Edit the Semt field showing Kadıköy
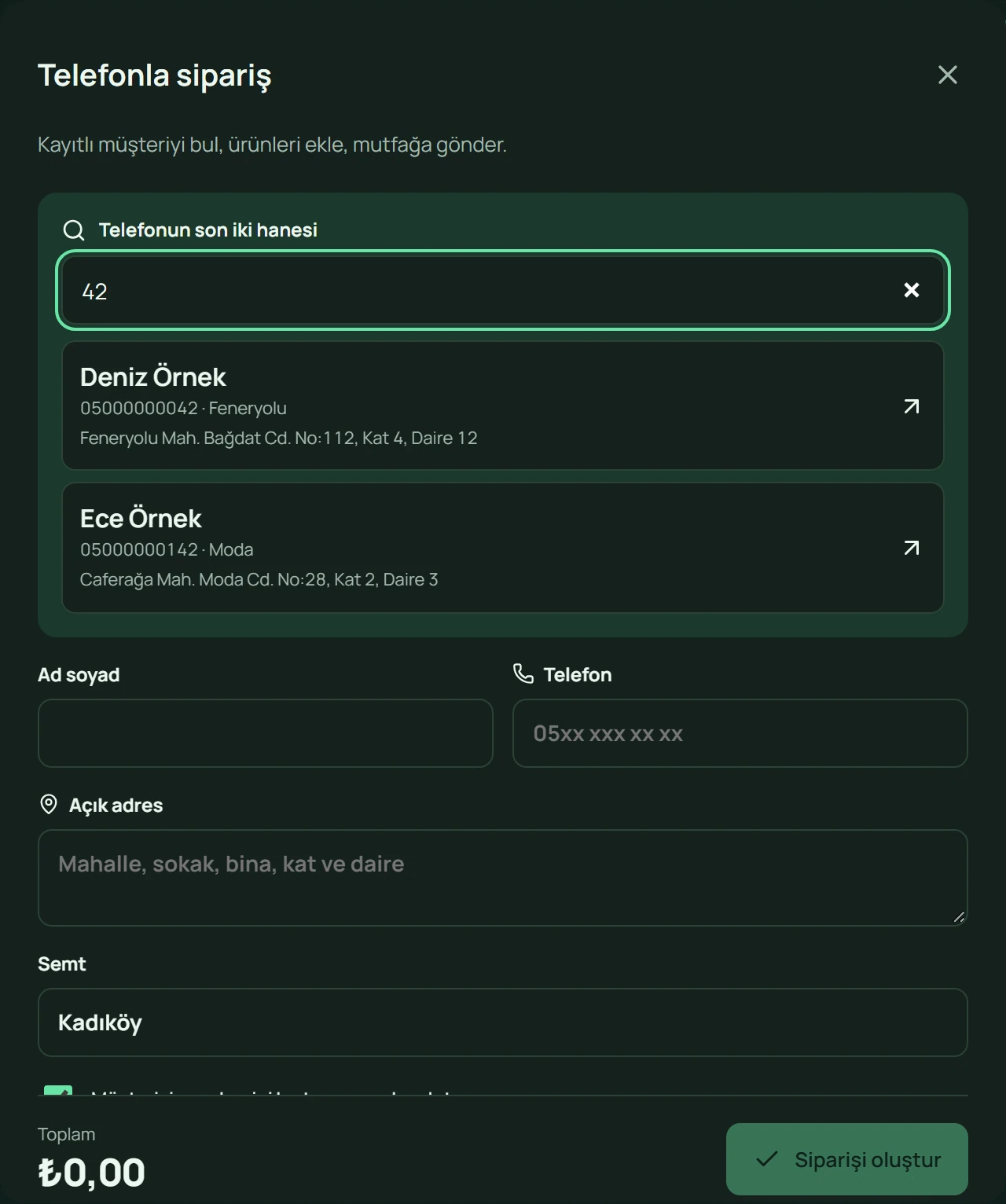The width and height of the screenshot is (1006, 1204). [x=503, y=1022]
